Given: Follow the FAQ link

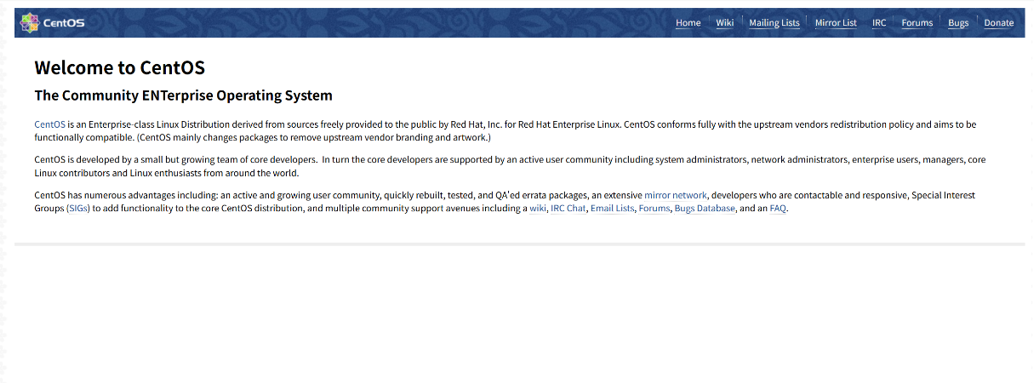Looking at the screenshot, I should (x=778, y=209).
